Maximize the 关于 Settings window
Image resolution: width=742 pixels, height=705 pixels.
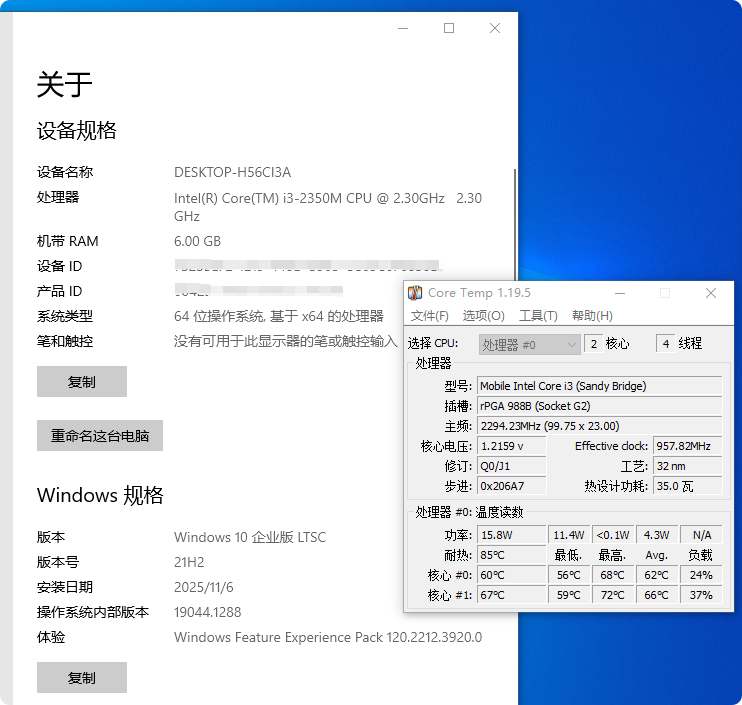click(449, 28)
